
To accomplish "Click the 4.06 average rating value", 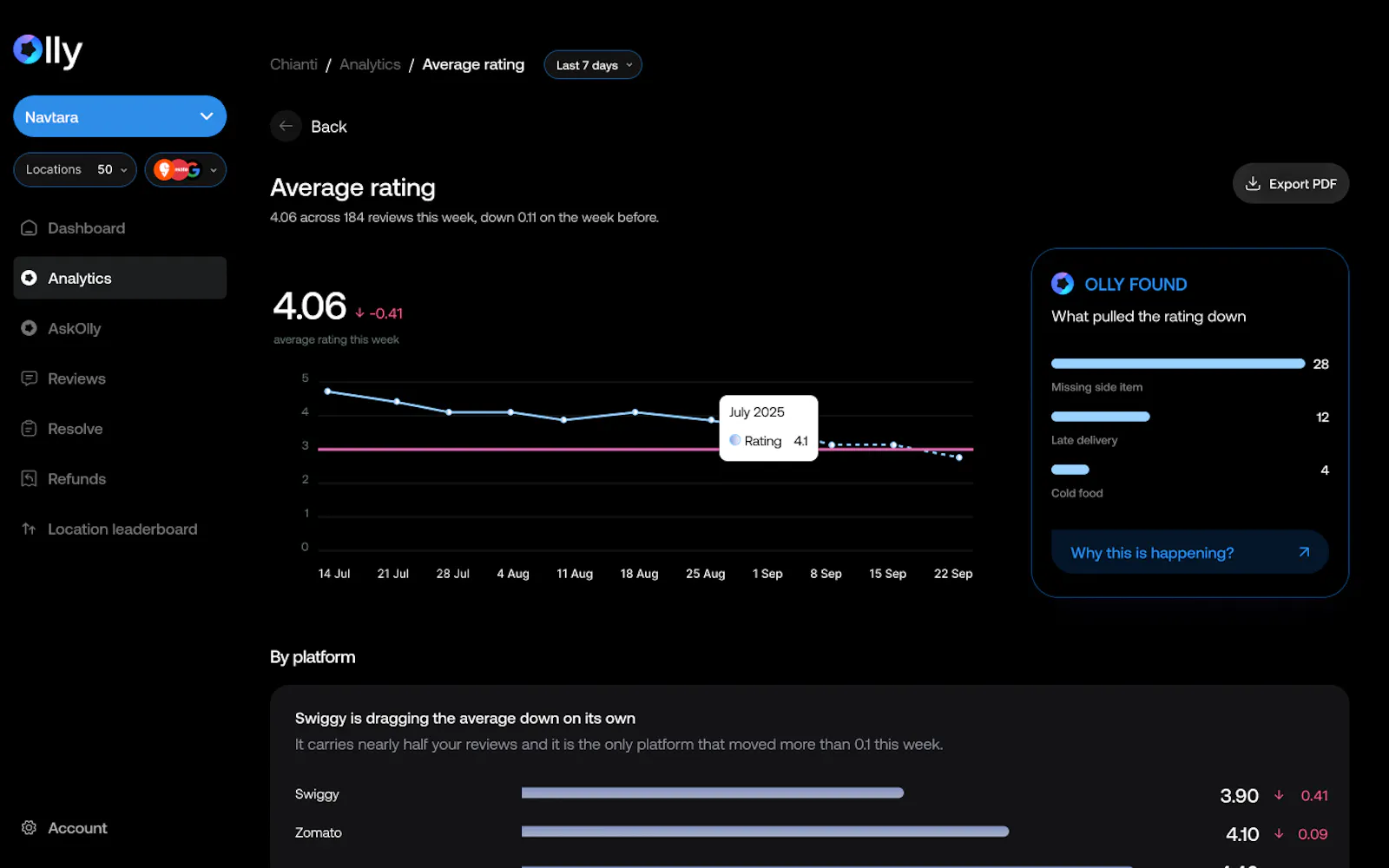I will [310, 306].
